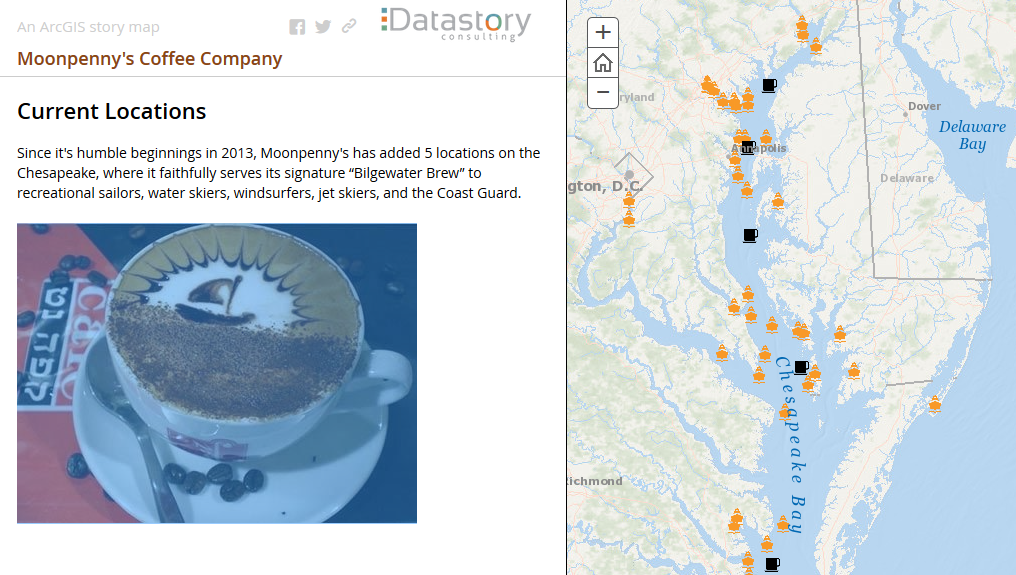Screen dimensions: 1016x575
Task: Copy short link chain icon
Action: point(349,27)
